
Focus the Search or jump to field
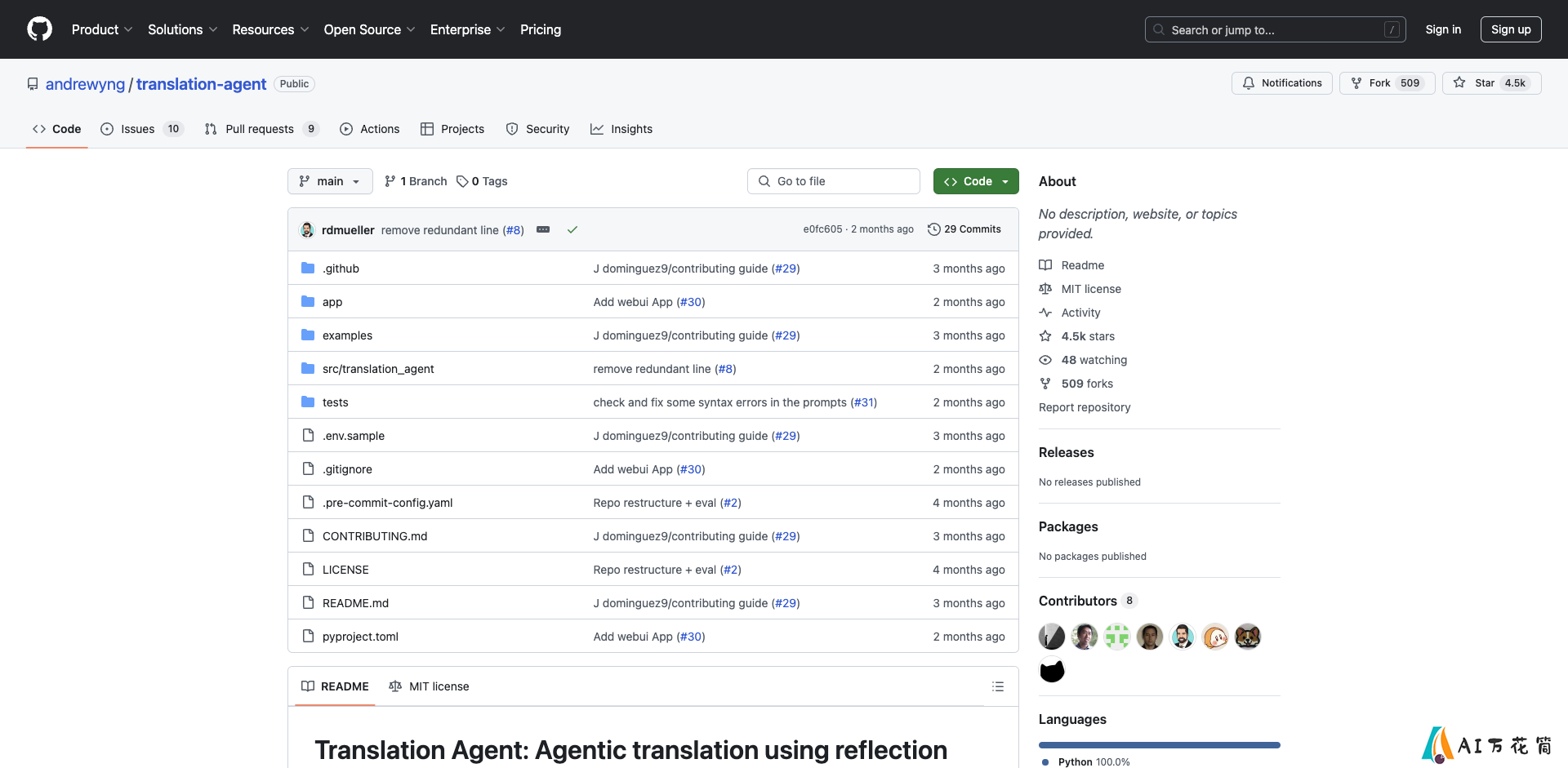pos(1275,29)
